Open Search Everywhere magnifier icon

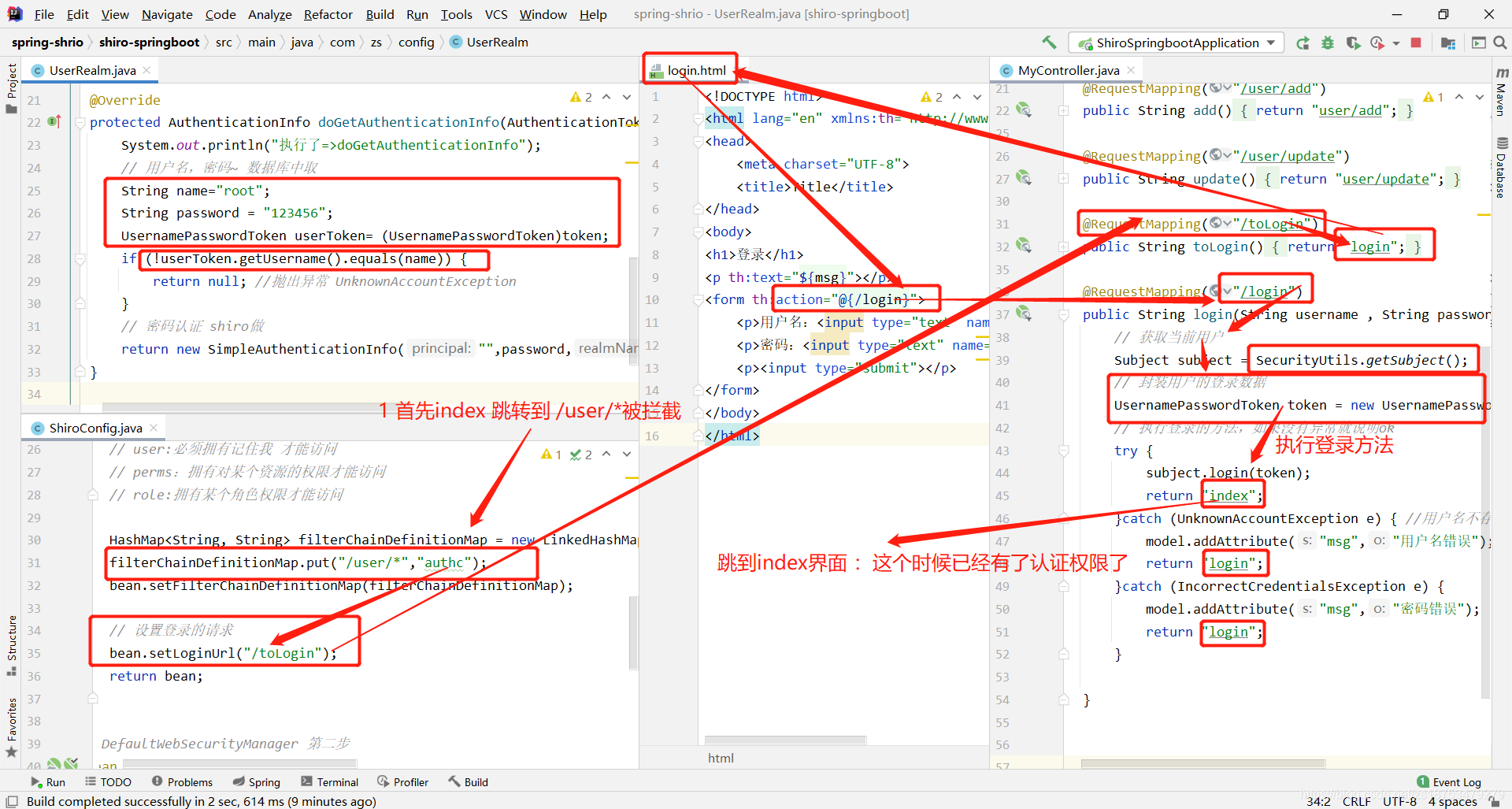(x=1500, y=43)
